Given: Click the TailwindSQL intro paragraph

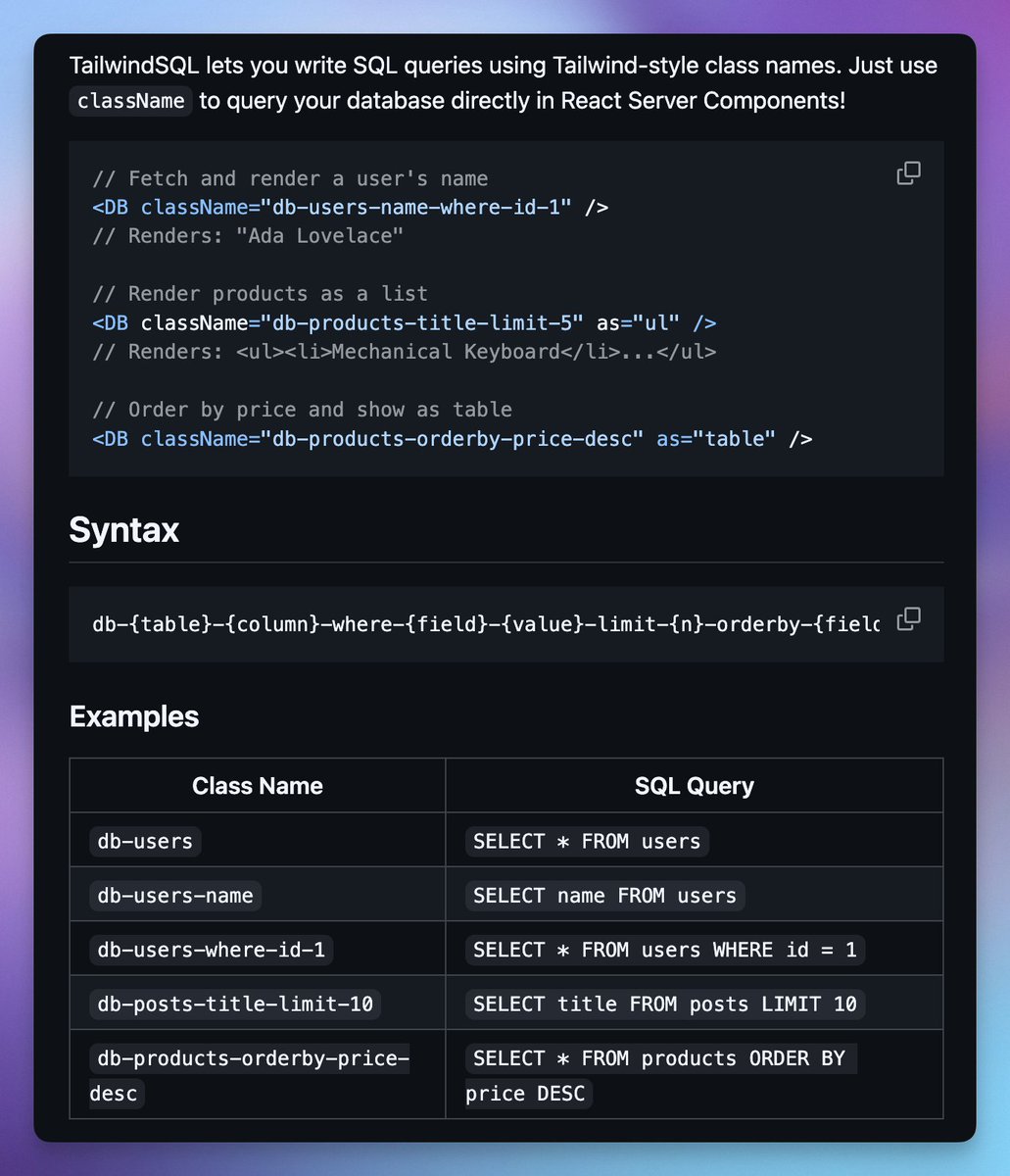Looking at the screenshot, I should coord(504,83).
